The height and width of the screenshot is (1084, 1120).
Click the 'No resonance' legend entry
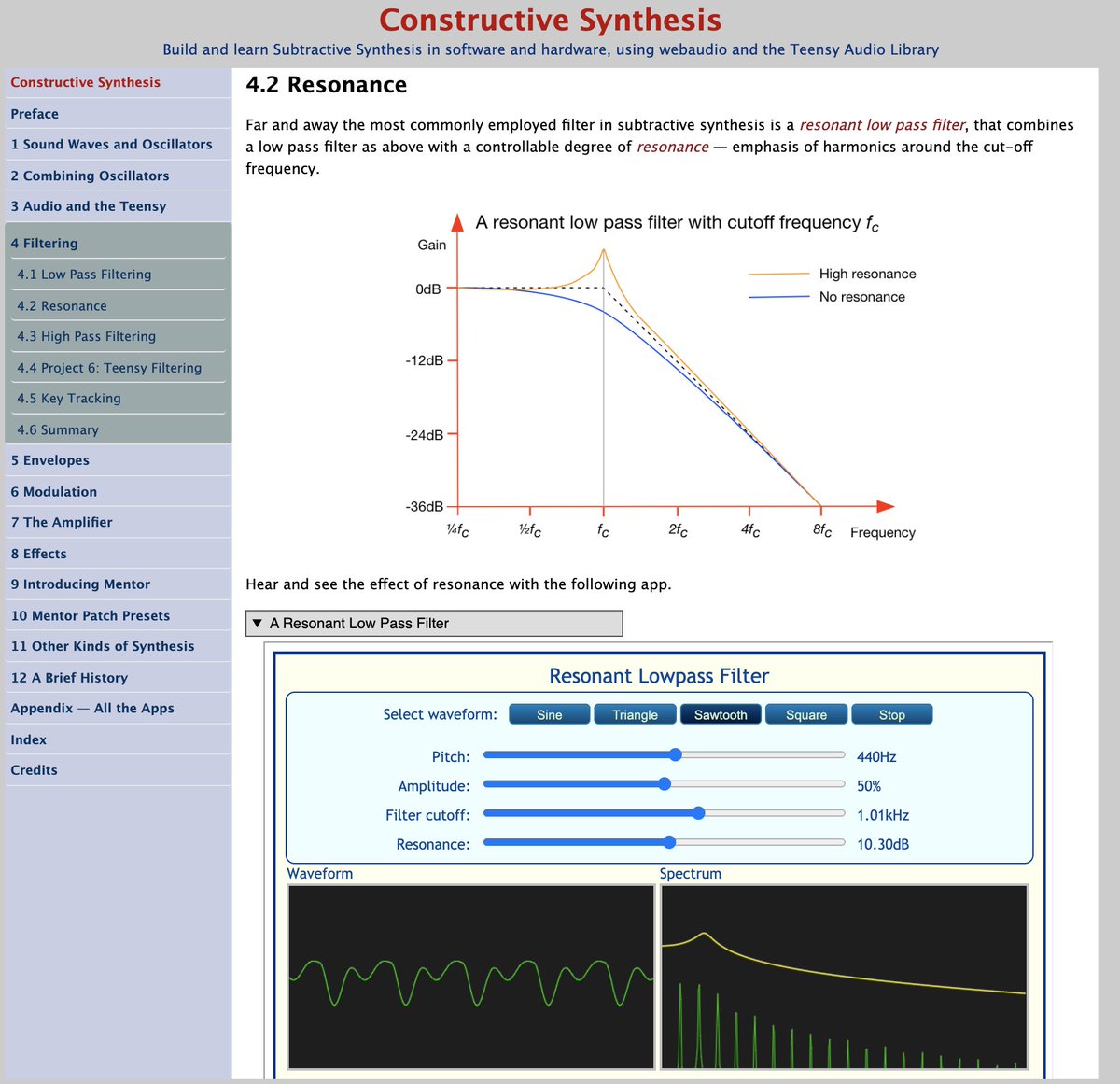pyautogui.click(x=827, y=297)
